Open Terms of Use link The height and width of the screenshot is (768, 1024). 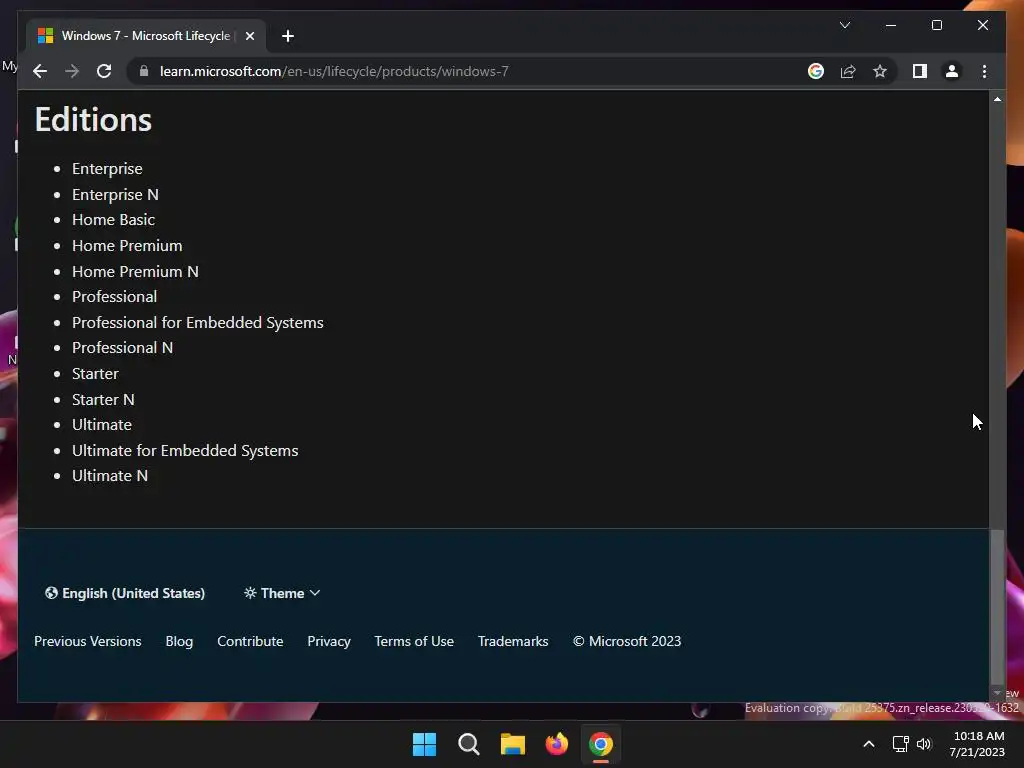[x=414, y=641]
